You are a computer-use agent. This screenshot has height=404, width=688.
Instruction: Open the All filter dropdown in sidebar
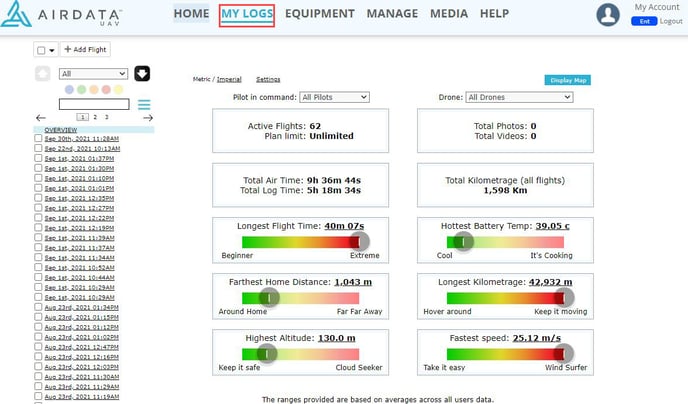click(x=93, y=73)
